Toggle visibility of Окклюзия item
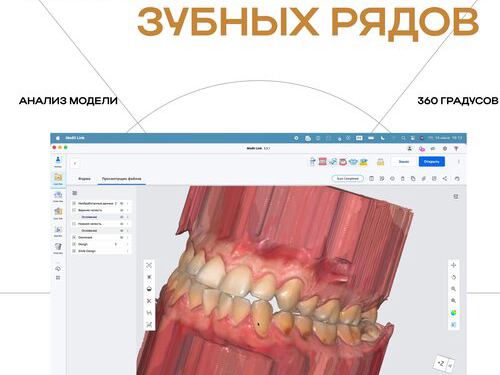The image size is (500, 375). [x=122, y=237]
